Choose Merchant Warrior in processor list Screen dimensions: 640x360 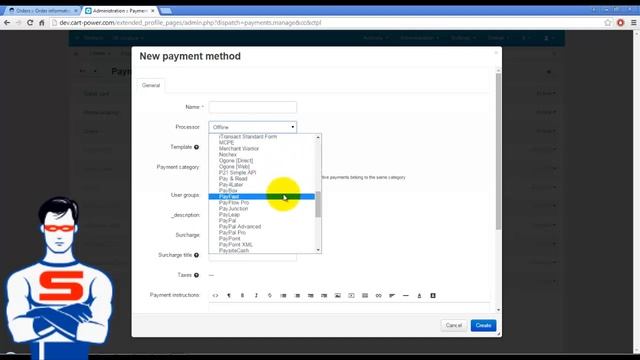239,149
